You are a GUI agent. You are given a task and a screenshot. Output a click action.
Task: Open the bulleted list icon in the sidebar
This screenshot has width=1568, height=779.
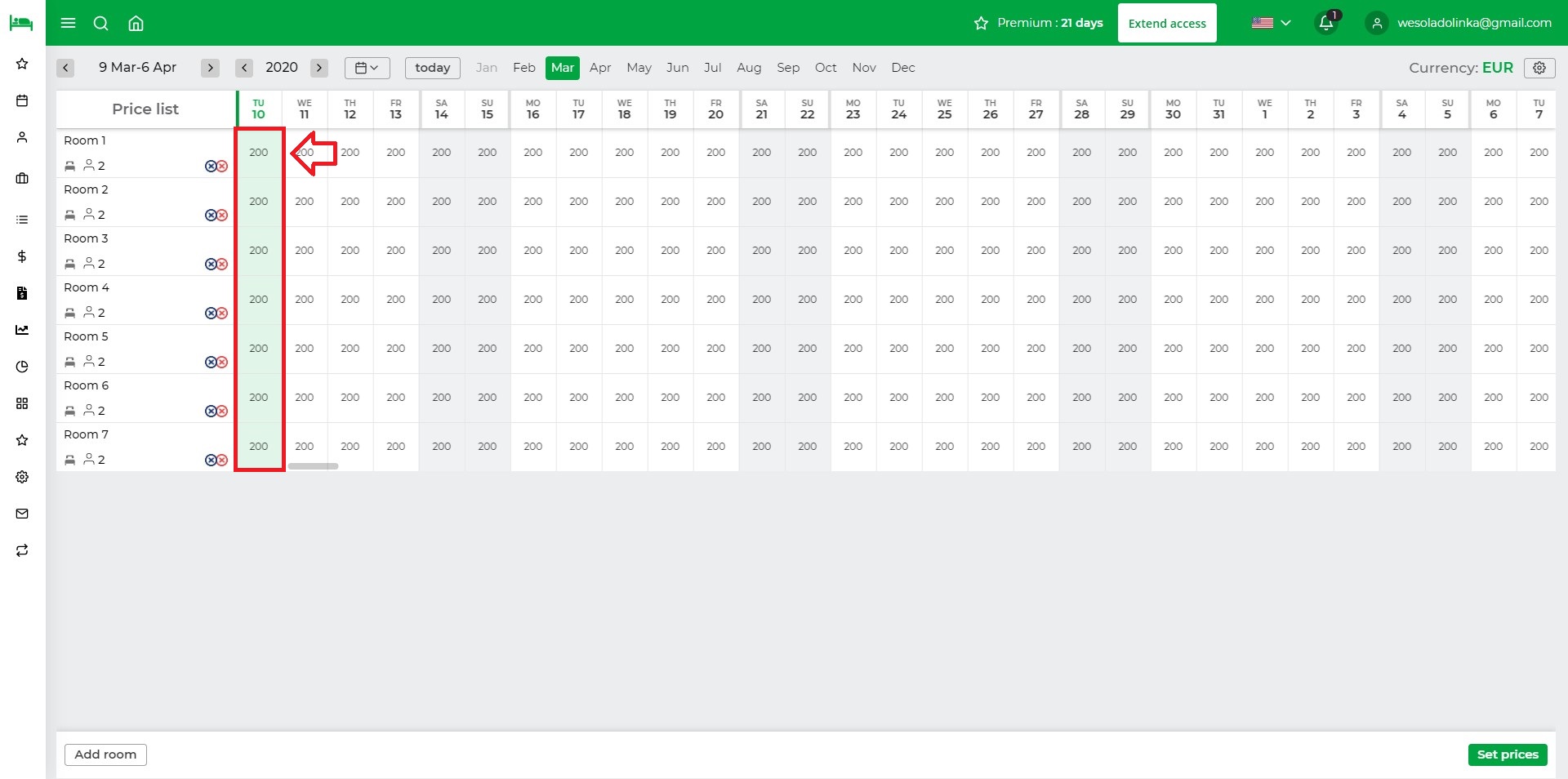tap(22, 220)
